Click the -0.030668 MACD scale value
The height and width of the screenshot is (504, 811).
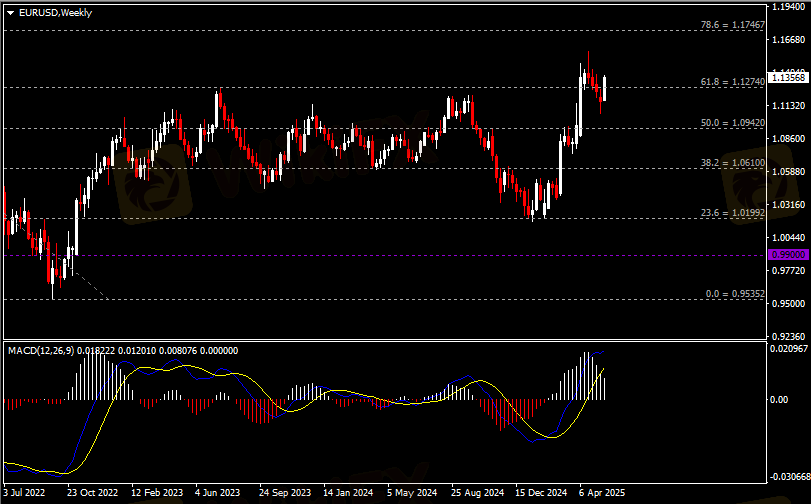789,477
